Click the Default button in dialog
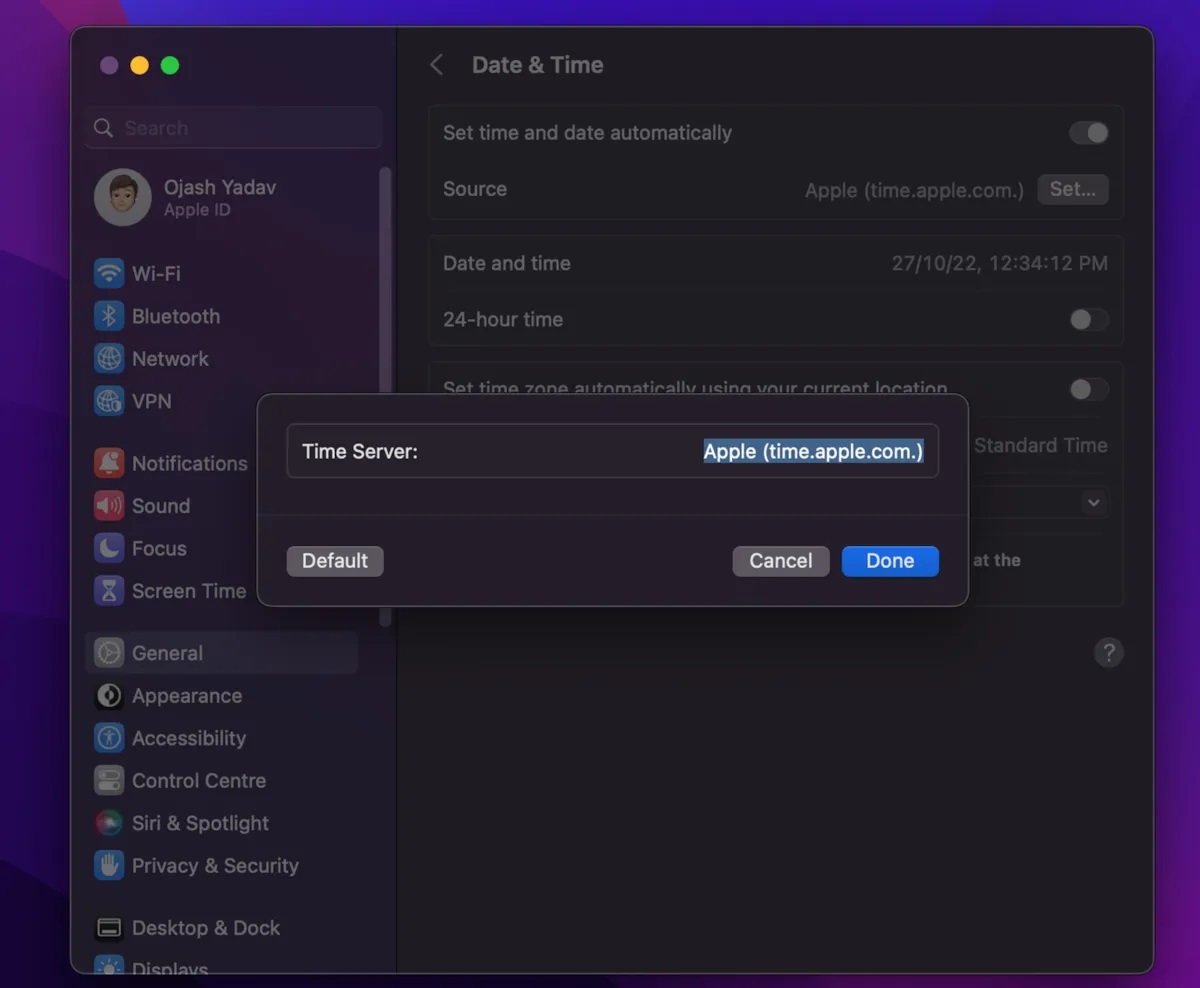The height and width of the screenshot is (988, 1200). pyautogui.click(x=335, y=561)
